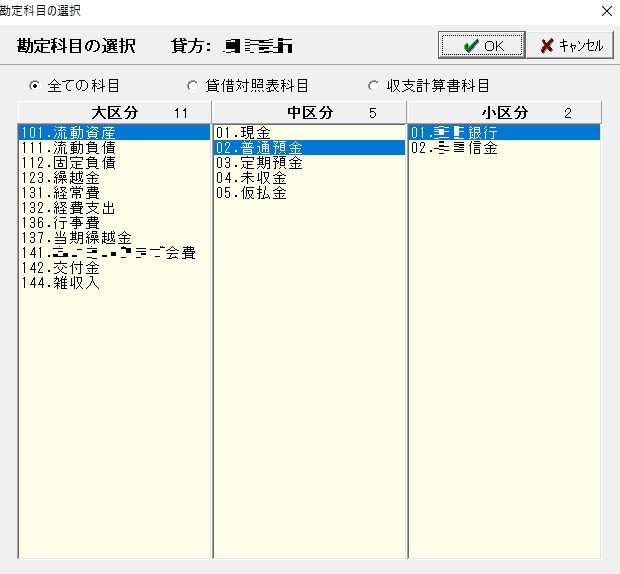Choose 05.仮払金 in 中区分 list
The image size is (620, 574).
(309, 193)
